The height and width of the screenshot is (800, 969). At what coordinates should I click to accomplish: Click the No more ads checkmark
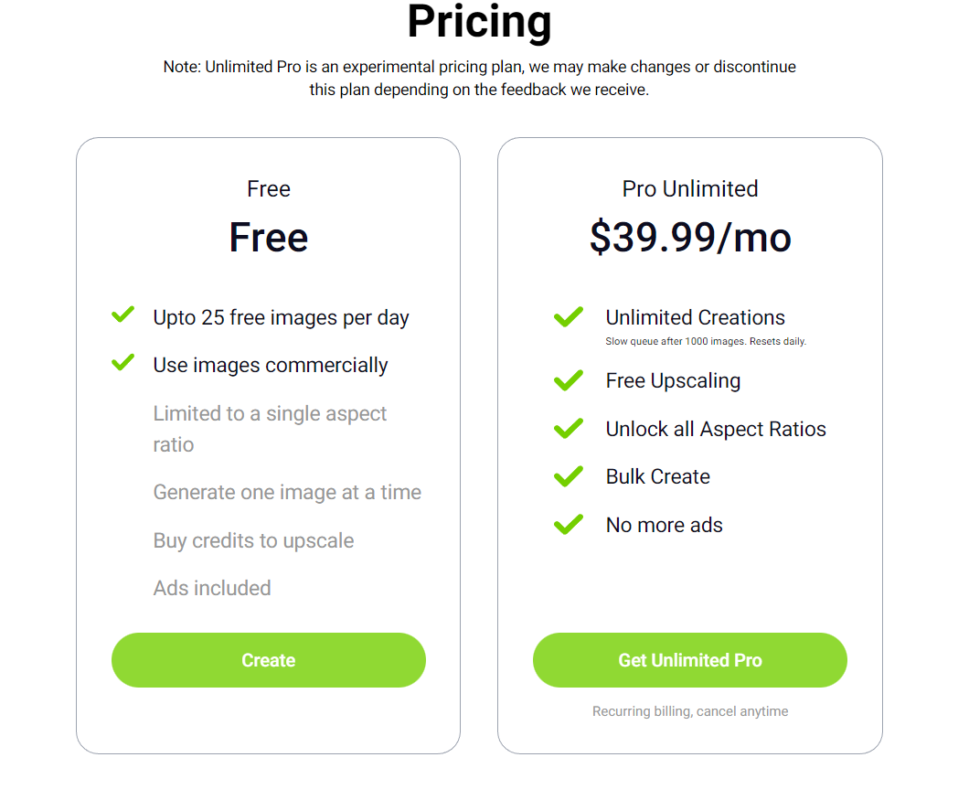coord(568,525)
